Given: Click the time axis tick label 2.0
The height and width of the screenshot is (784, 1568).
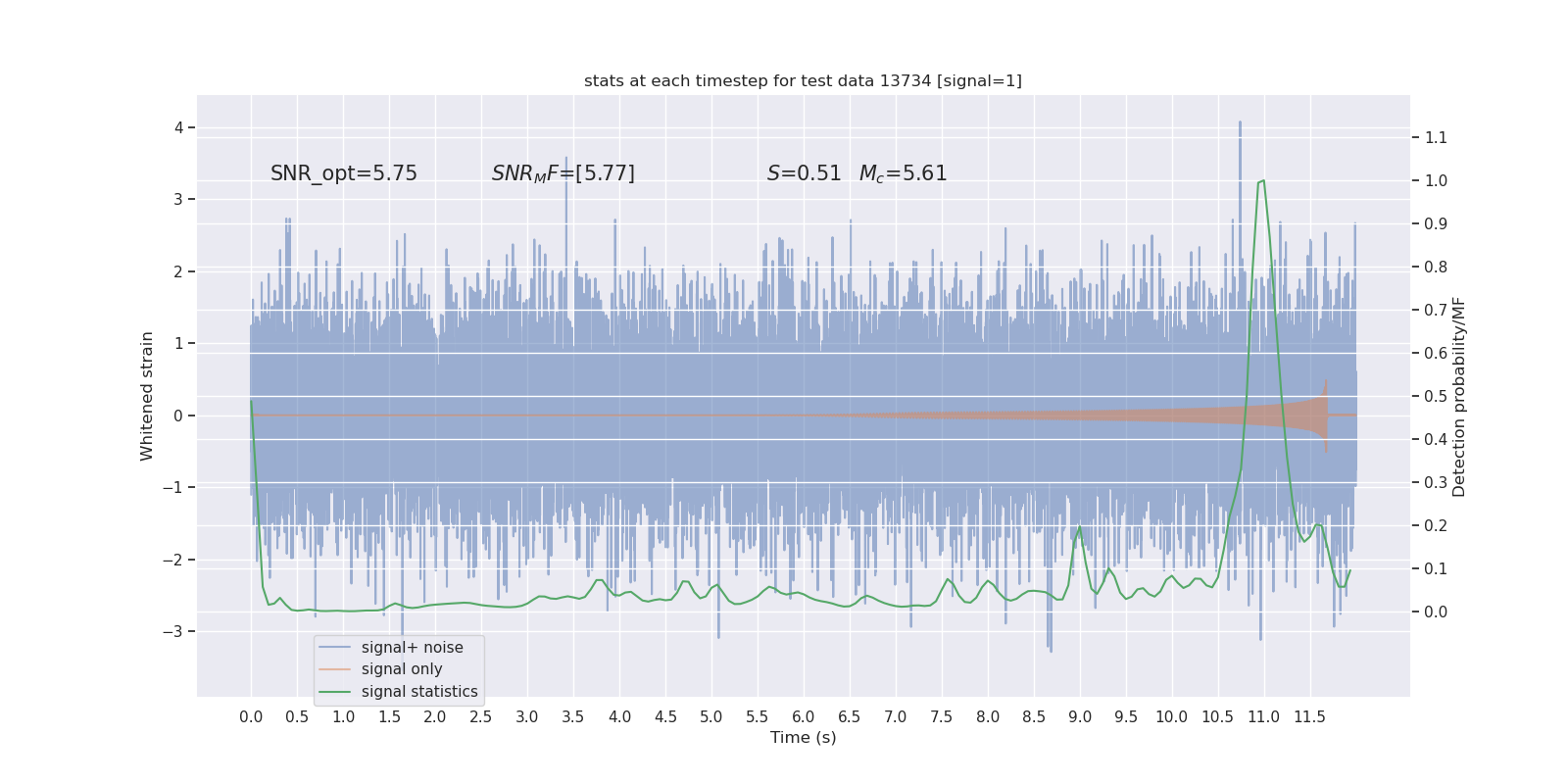Looking at the screenshot, I should [435, 717].
